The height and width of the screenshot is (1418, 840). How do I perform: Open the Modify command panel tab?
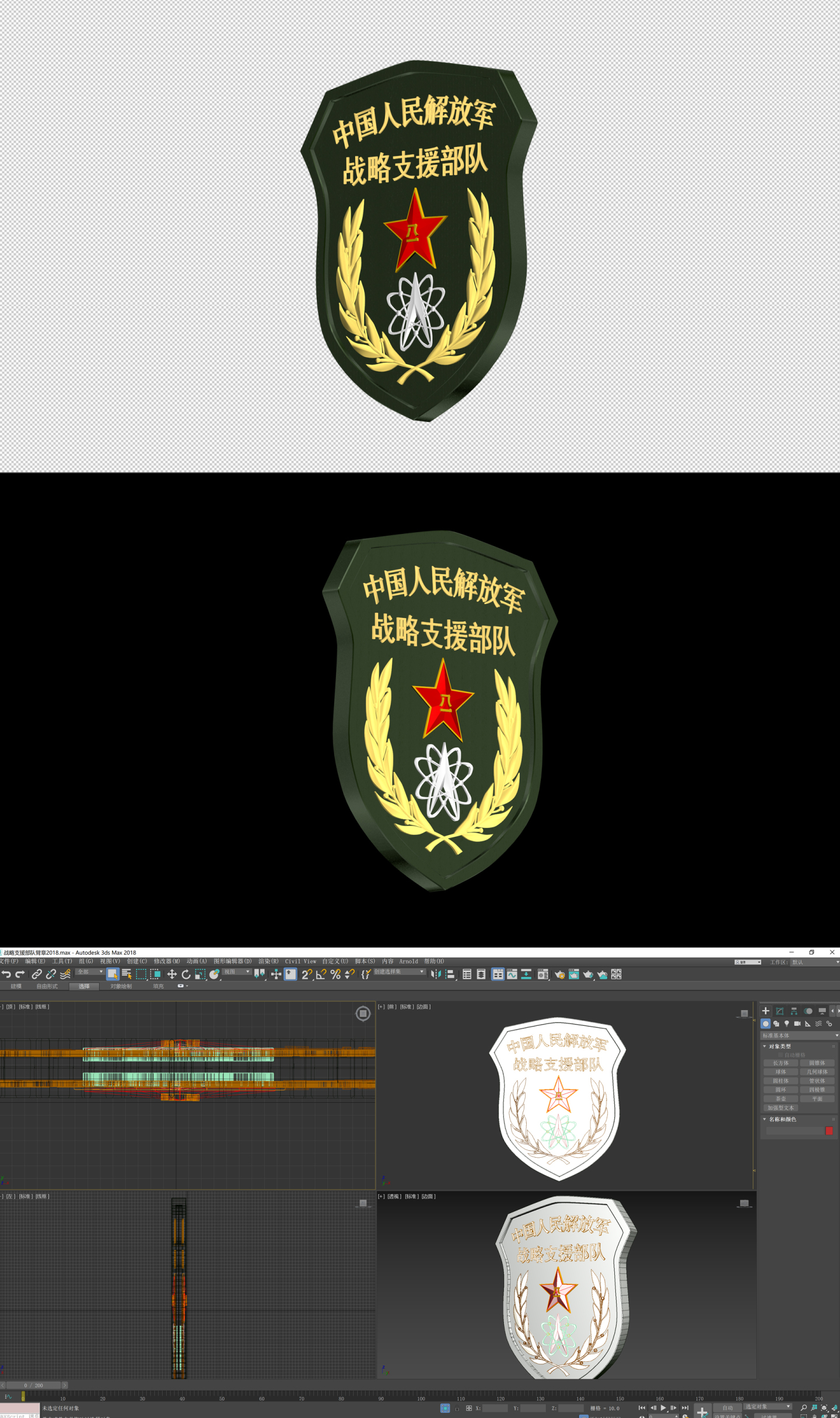pos(780,1011)
